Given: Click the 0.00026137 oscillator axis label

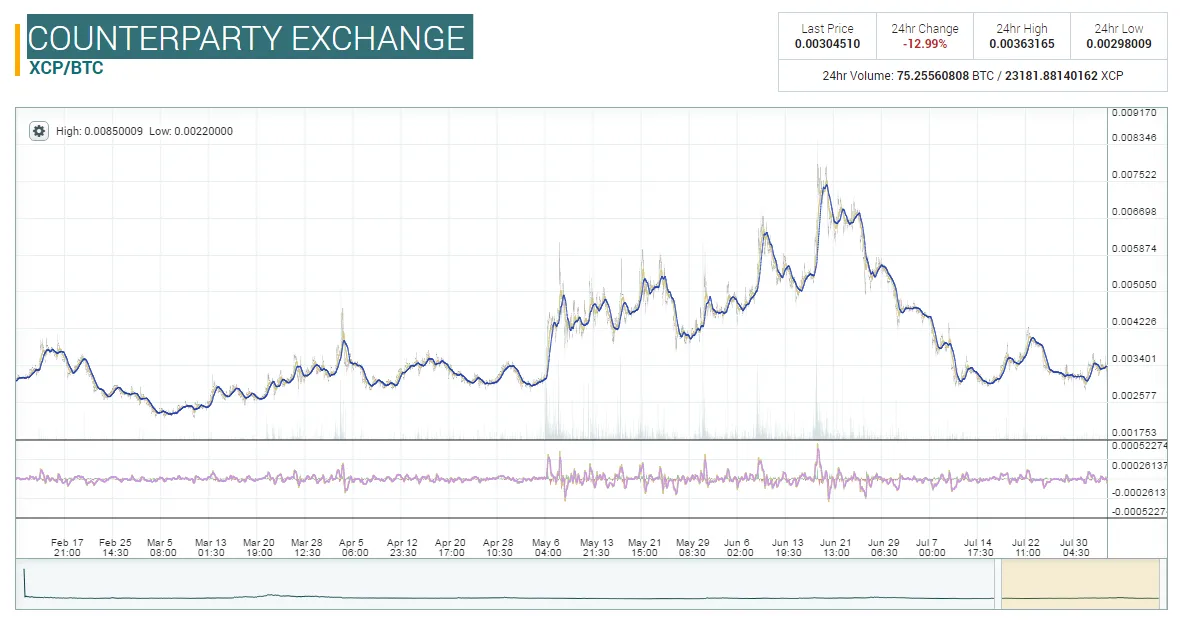Looking at the screenshot, I should click(x=1139, y=466).
